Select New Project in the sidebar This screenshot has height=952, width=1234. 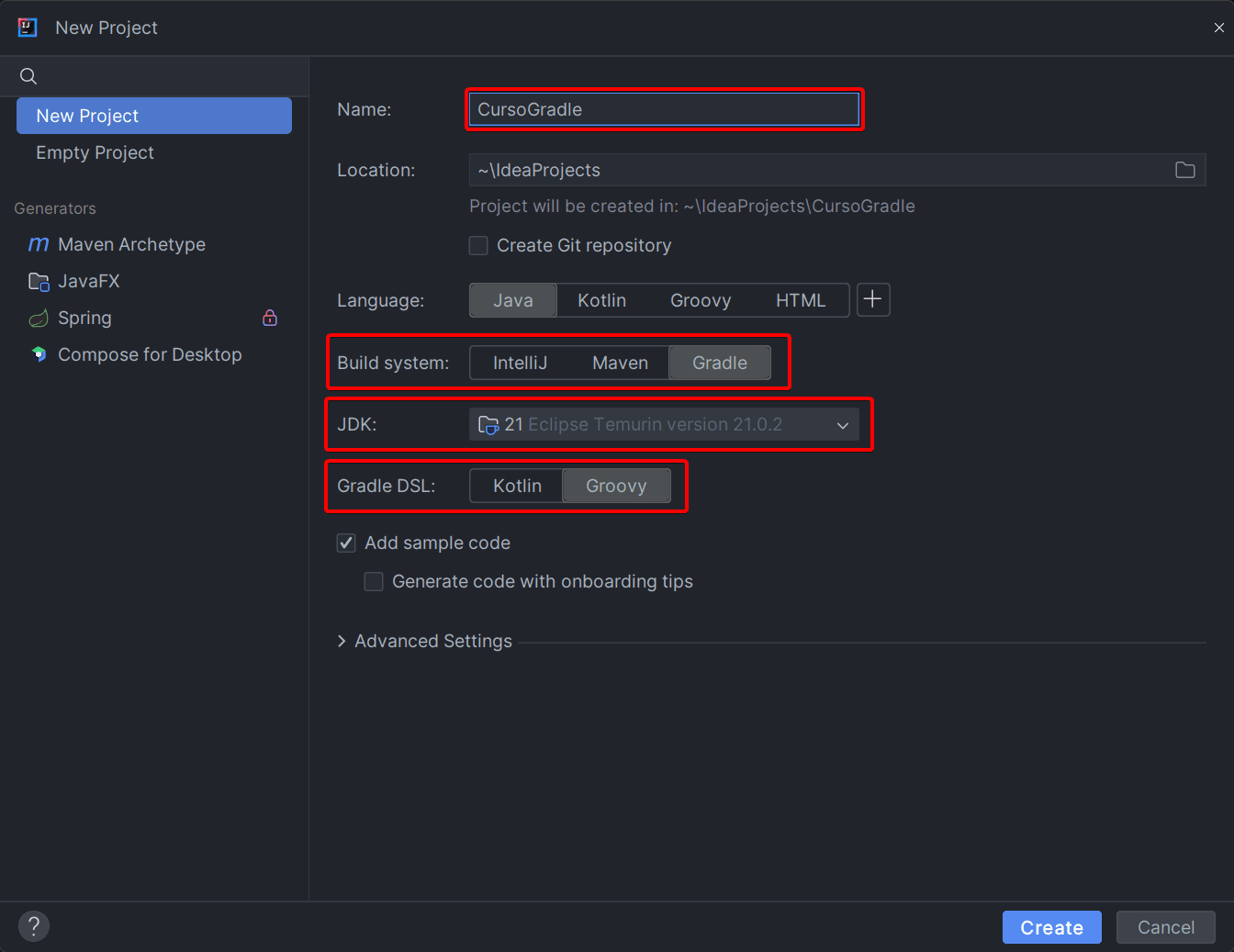(x=154, y=116)
